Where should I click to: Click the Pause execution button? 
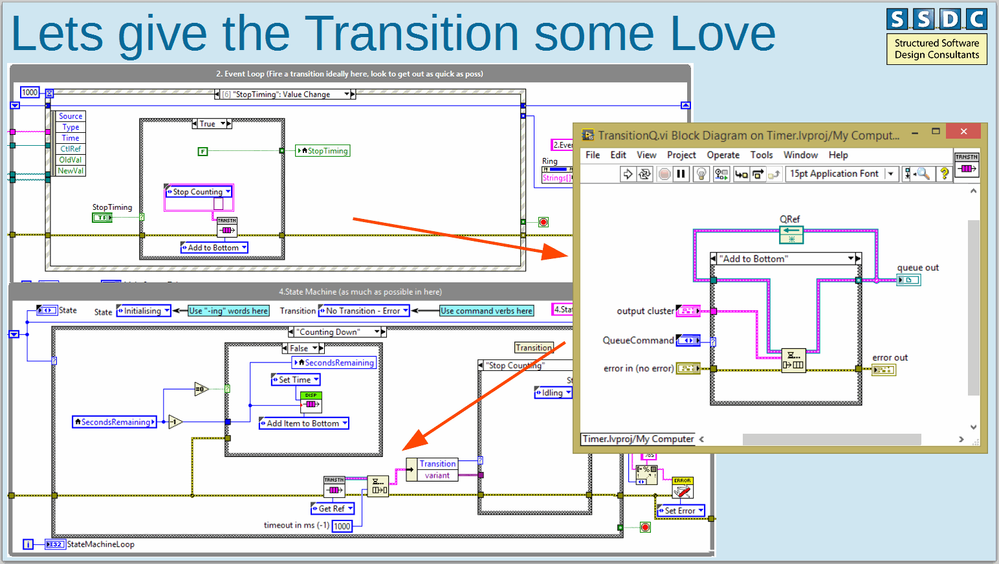click(x=681, y=174)
